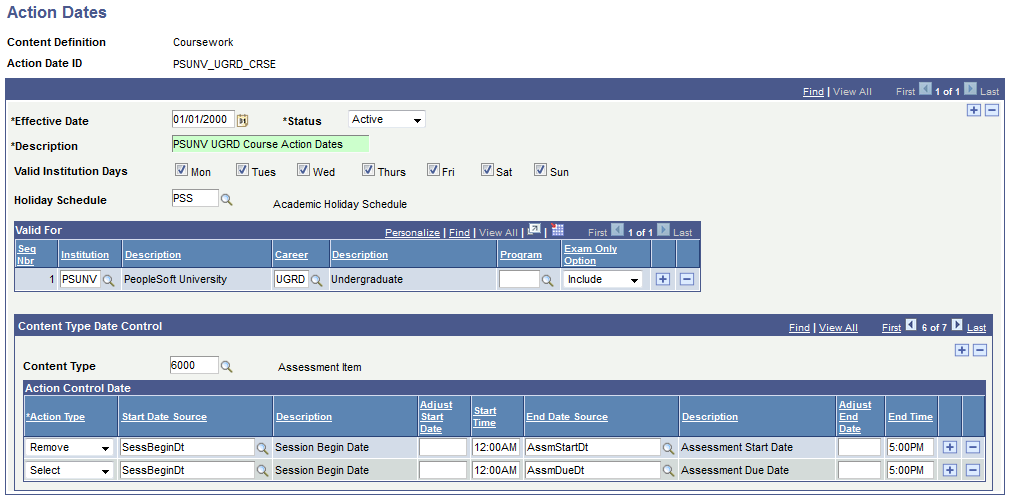Download Valid For grid to spreadsheet

(558, 231)
